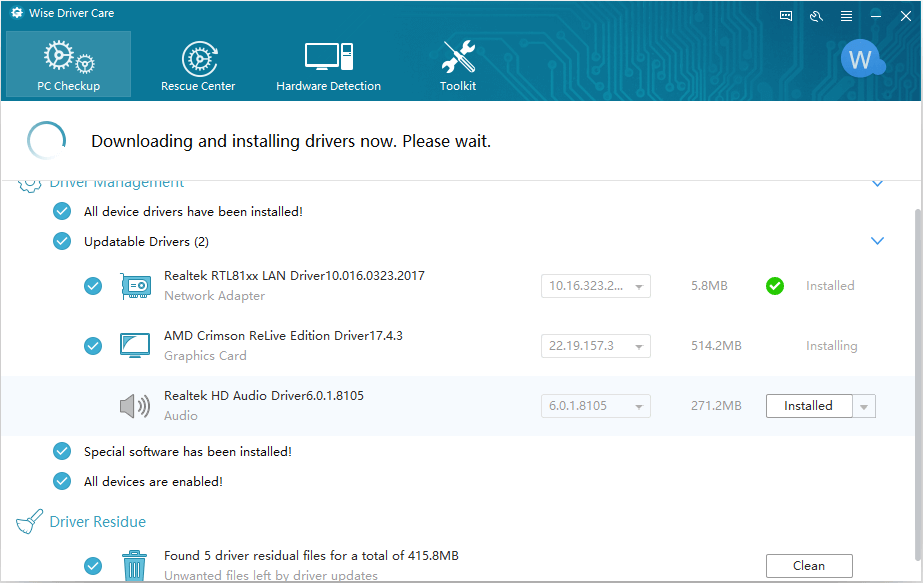923x583 pixels.
Task: Open the arrow next to Installed button
Action: click(x=864, y=406)
